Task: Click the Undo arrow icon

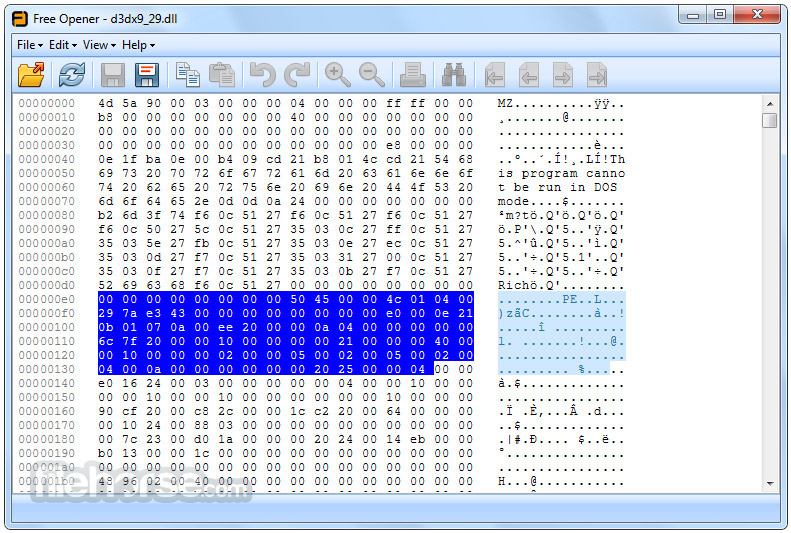Action: coord(263,75)
